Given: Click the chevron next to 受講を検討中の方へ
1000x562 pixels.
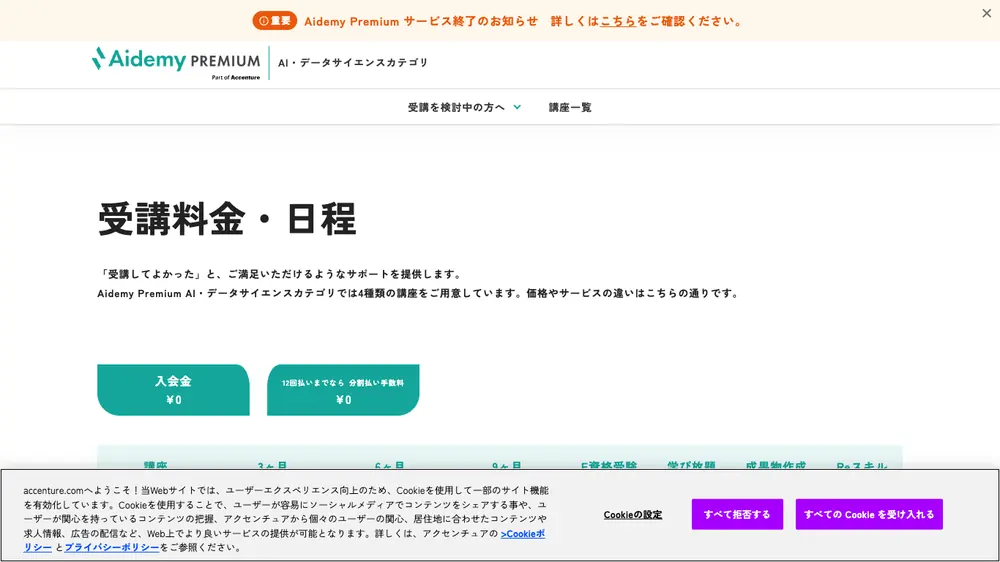Looking at the screenshot, I should click(x=517, y=107).
